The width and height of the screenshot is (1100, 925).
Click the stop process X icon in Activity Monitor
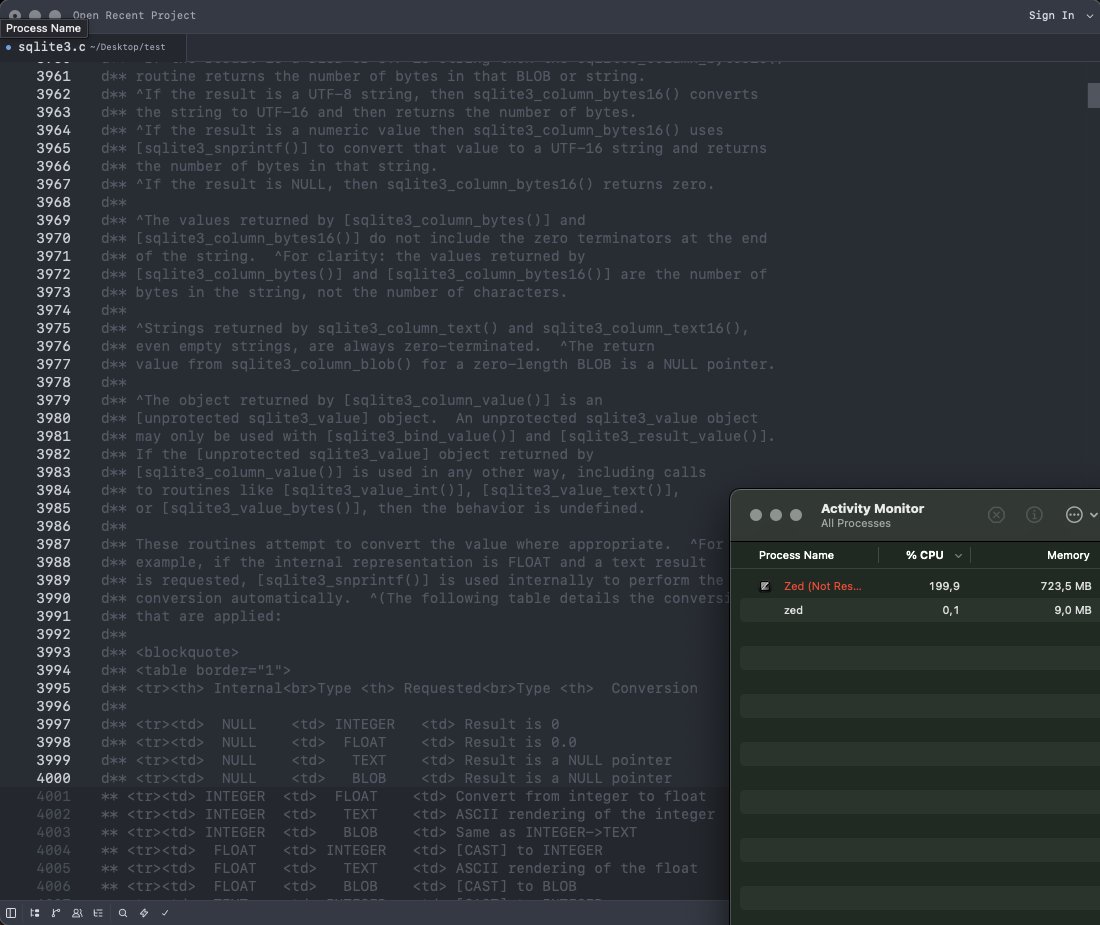(996, 515)
